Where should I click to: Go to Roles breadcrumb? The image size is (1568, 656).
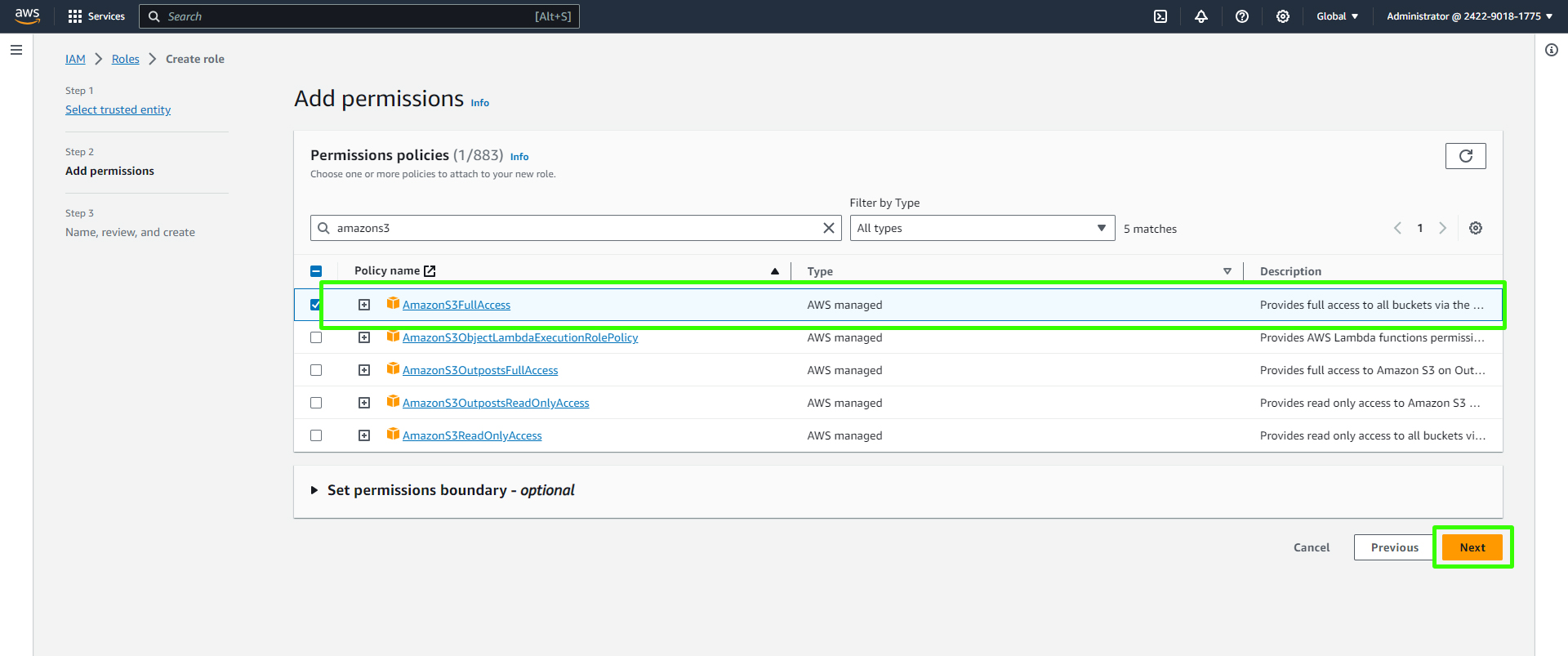tap(126, 59)
